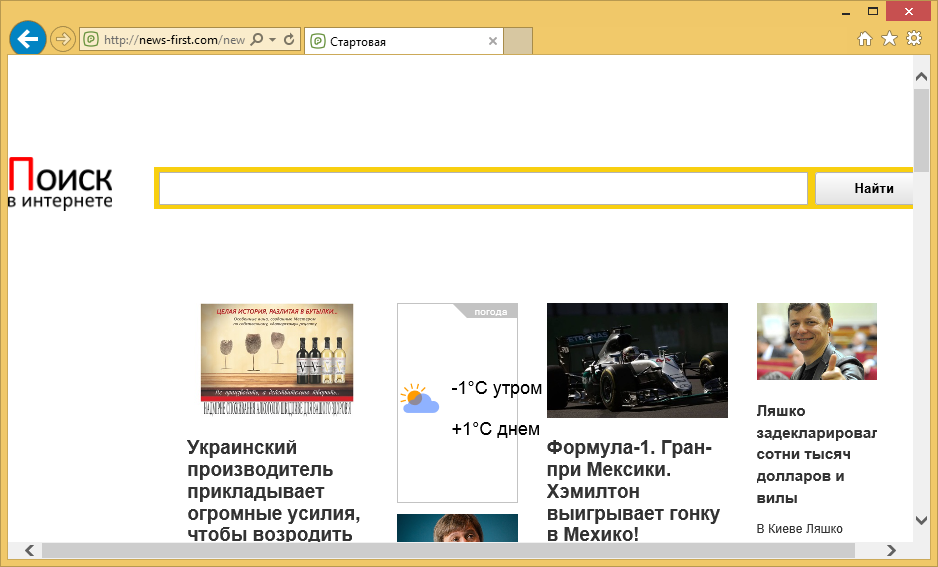Open a new blank tab
938x567 pixels.
click(x=518, y=41)
